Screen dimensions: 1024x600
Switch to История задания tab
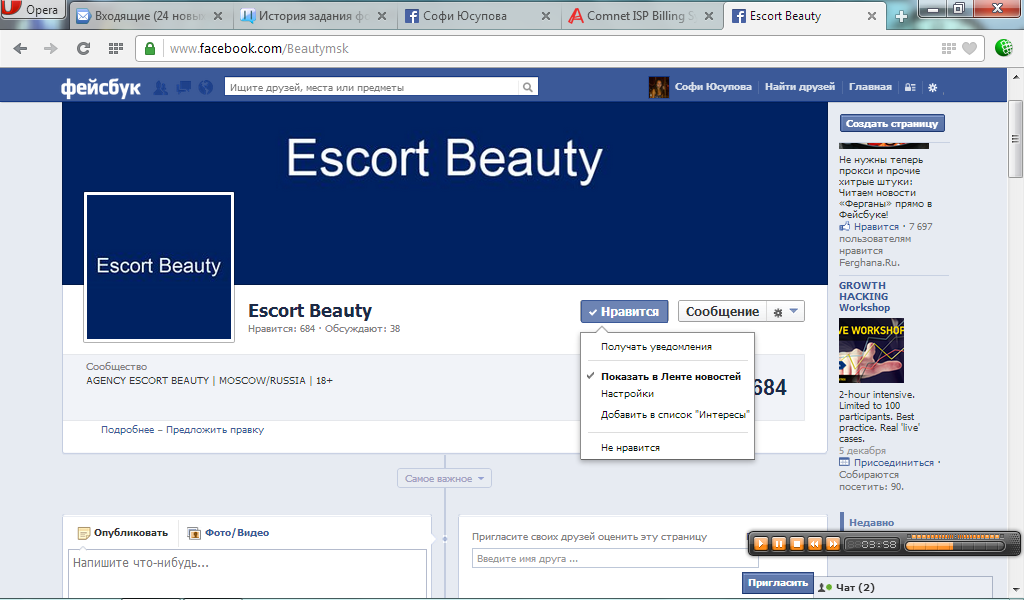tap(313, 16)
